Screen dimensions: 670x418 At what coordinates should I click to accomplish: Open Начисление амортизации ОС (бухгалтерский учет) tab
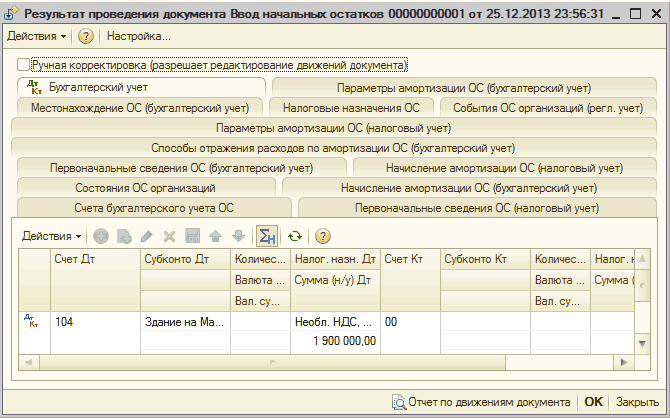(469, 188)
